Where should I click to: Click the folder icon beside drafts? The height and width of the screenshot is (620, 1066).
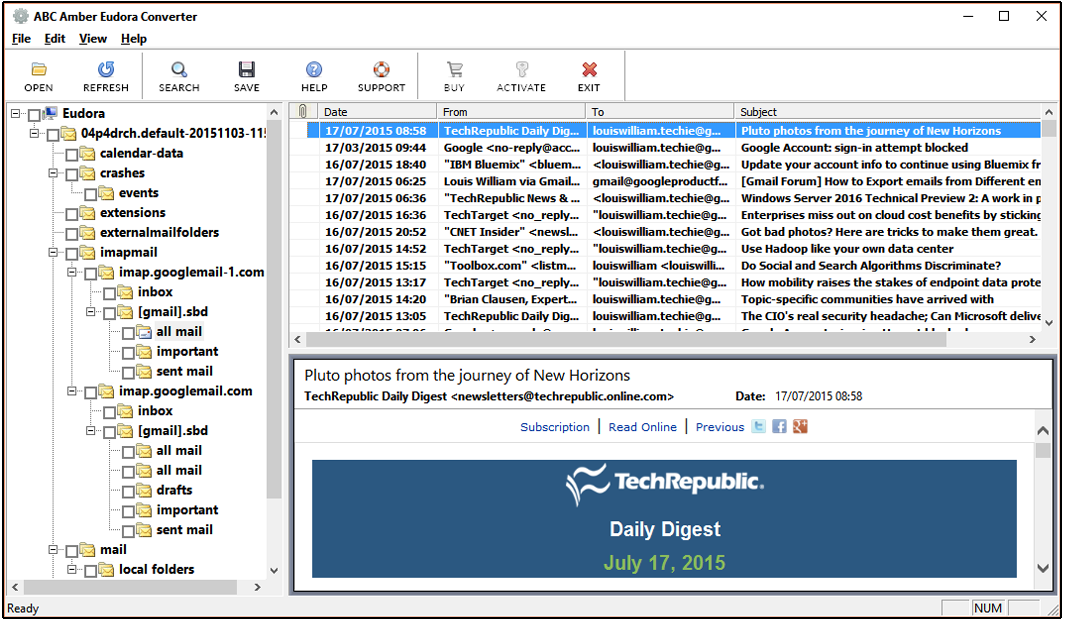point(143,490)
